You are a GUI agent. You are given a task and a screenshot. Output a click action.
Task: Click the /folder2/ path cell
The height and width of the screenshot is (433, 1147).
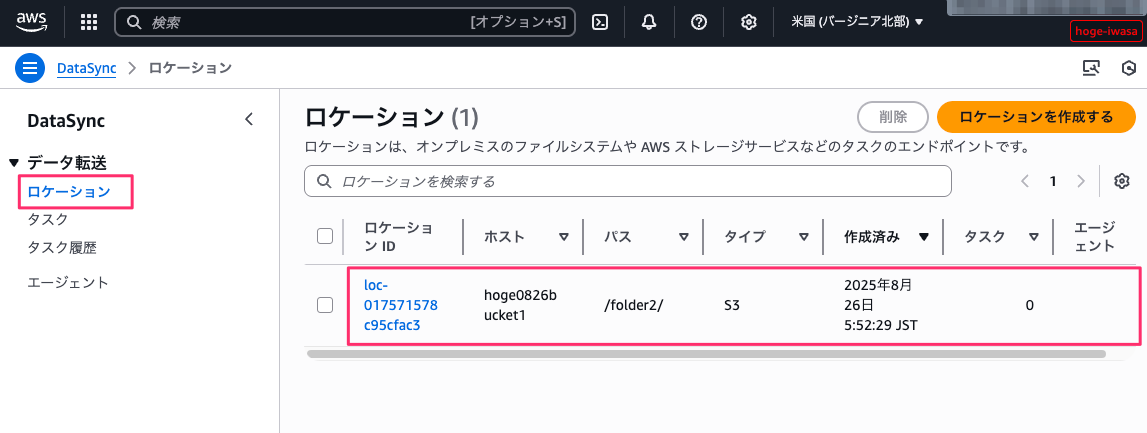tap(633, 306)
